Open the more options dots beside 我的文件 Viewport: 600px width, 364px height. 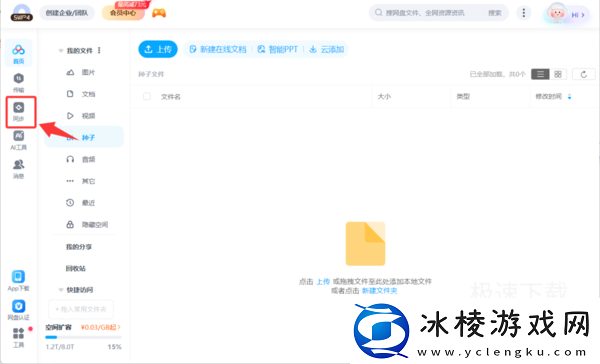(99, 51)
